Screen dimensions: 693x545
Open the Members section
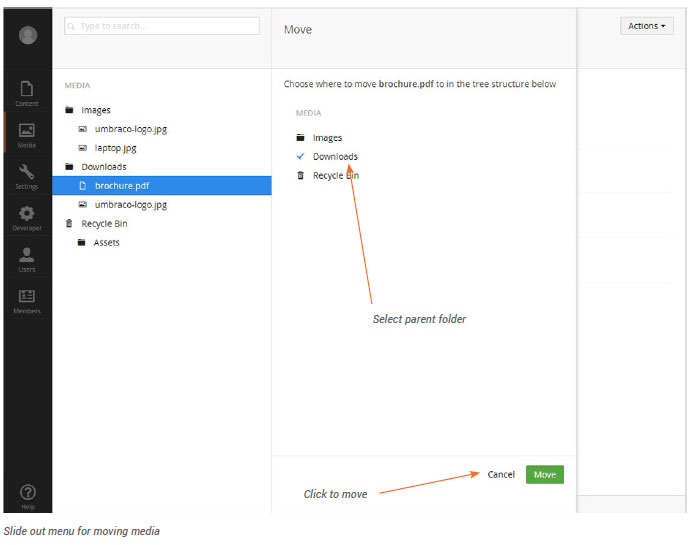27,301
